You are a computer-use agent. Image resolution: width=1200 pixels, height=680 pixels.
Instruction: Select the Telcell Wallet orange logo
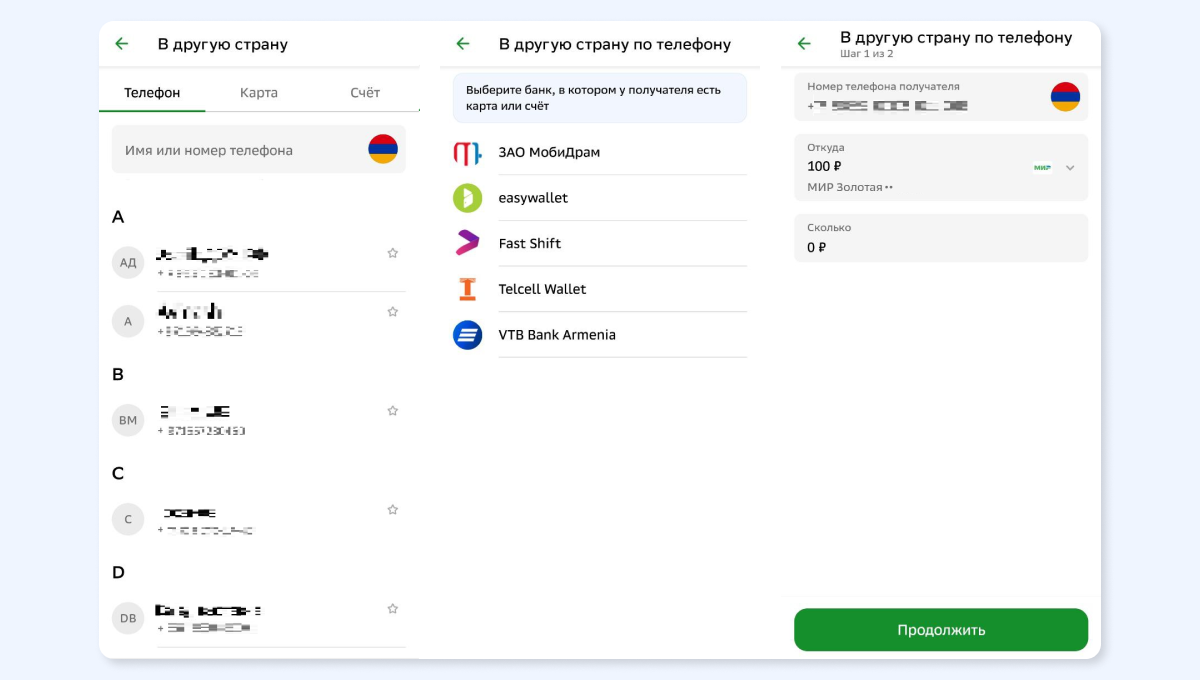point(467,289)
